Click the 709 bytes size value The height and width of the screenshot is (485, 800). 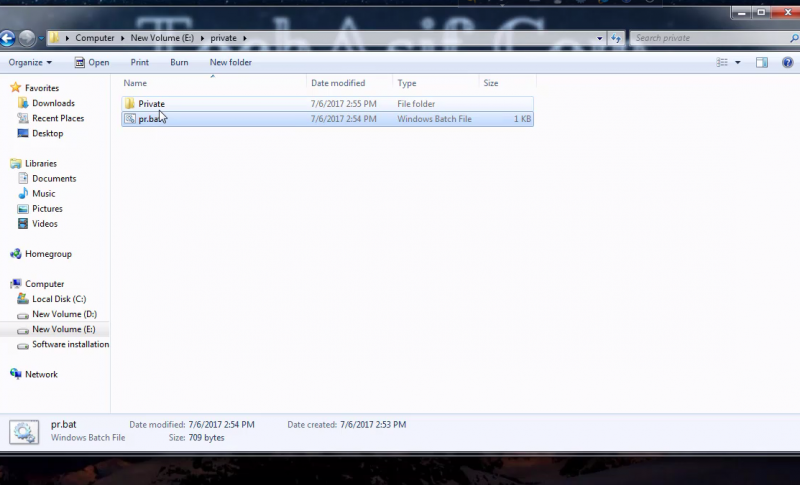click(x=206, y=438)
